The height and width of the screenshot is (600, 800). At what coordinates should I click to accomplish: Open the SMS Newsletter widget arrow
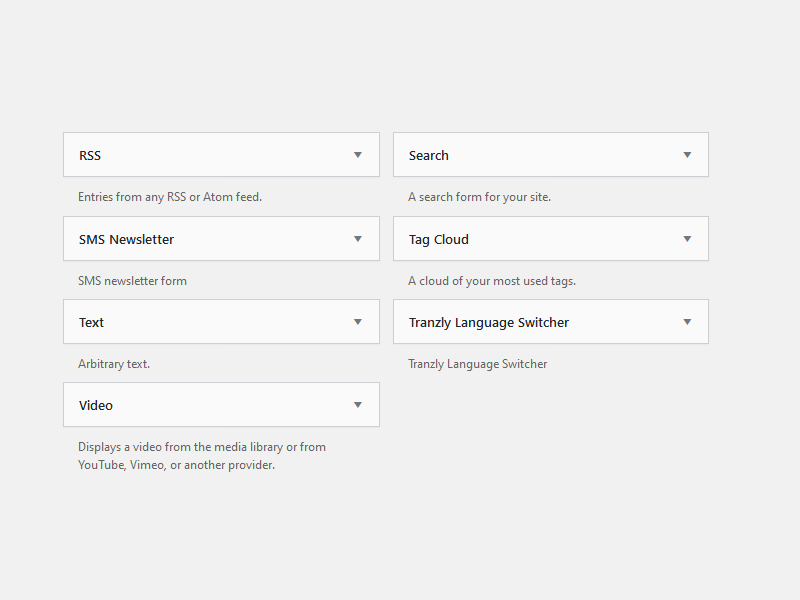coord(358,239)
